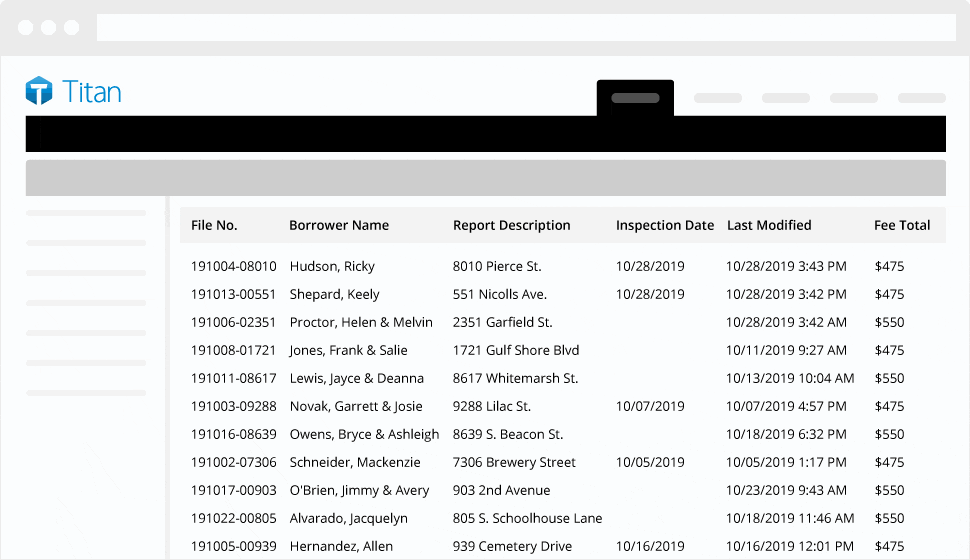Sort by Borrower Name column header
The width and height of the screenshot is (970, 560).
click(x=339, y=225)
